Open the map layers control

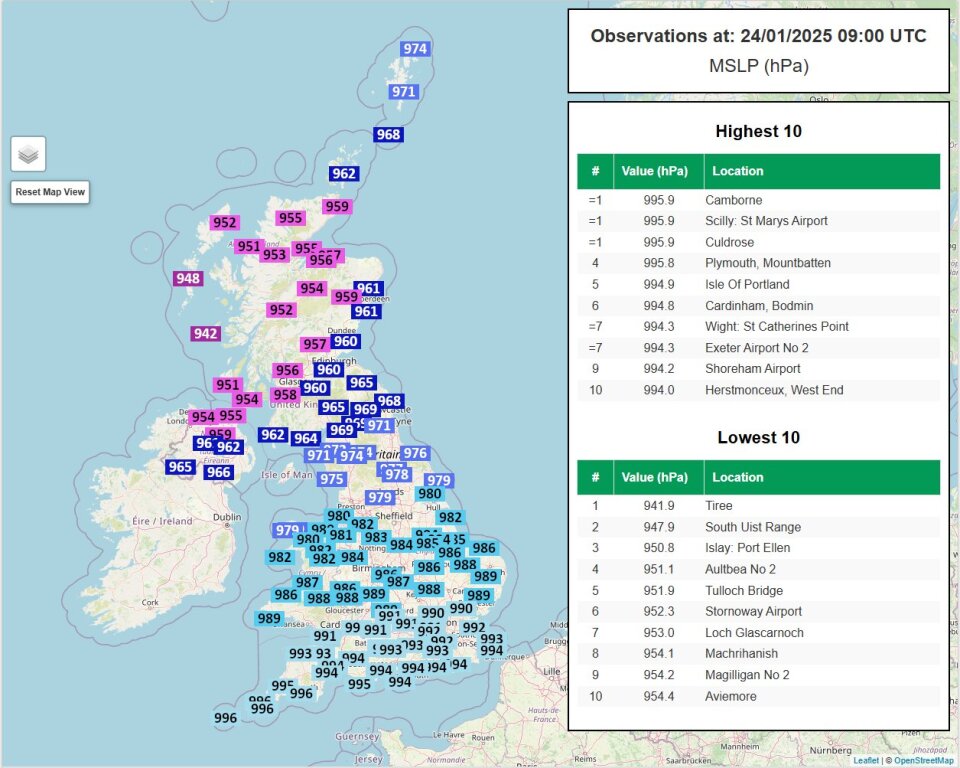click(x=28, y=154)
